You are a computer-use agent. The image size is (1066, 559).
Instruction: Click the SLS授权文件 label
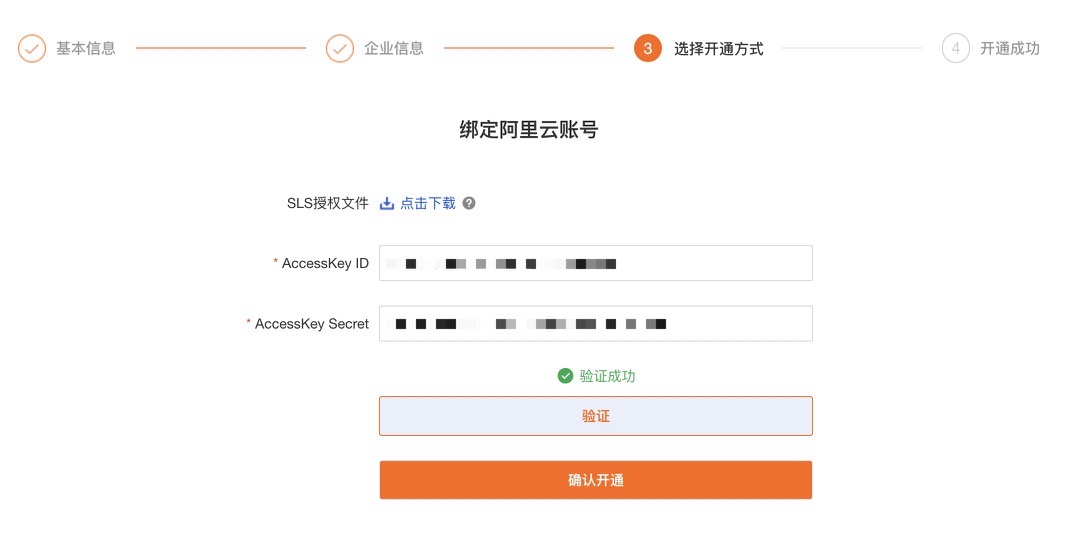(x=328, y=203)
